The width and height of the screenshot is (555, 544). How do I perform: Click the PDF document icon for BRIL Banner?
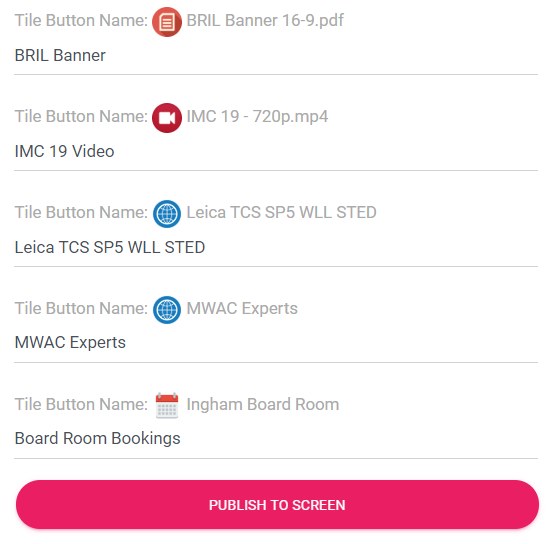(x=167, y=22)
